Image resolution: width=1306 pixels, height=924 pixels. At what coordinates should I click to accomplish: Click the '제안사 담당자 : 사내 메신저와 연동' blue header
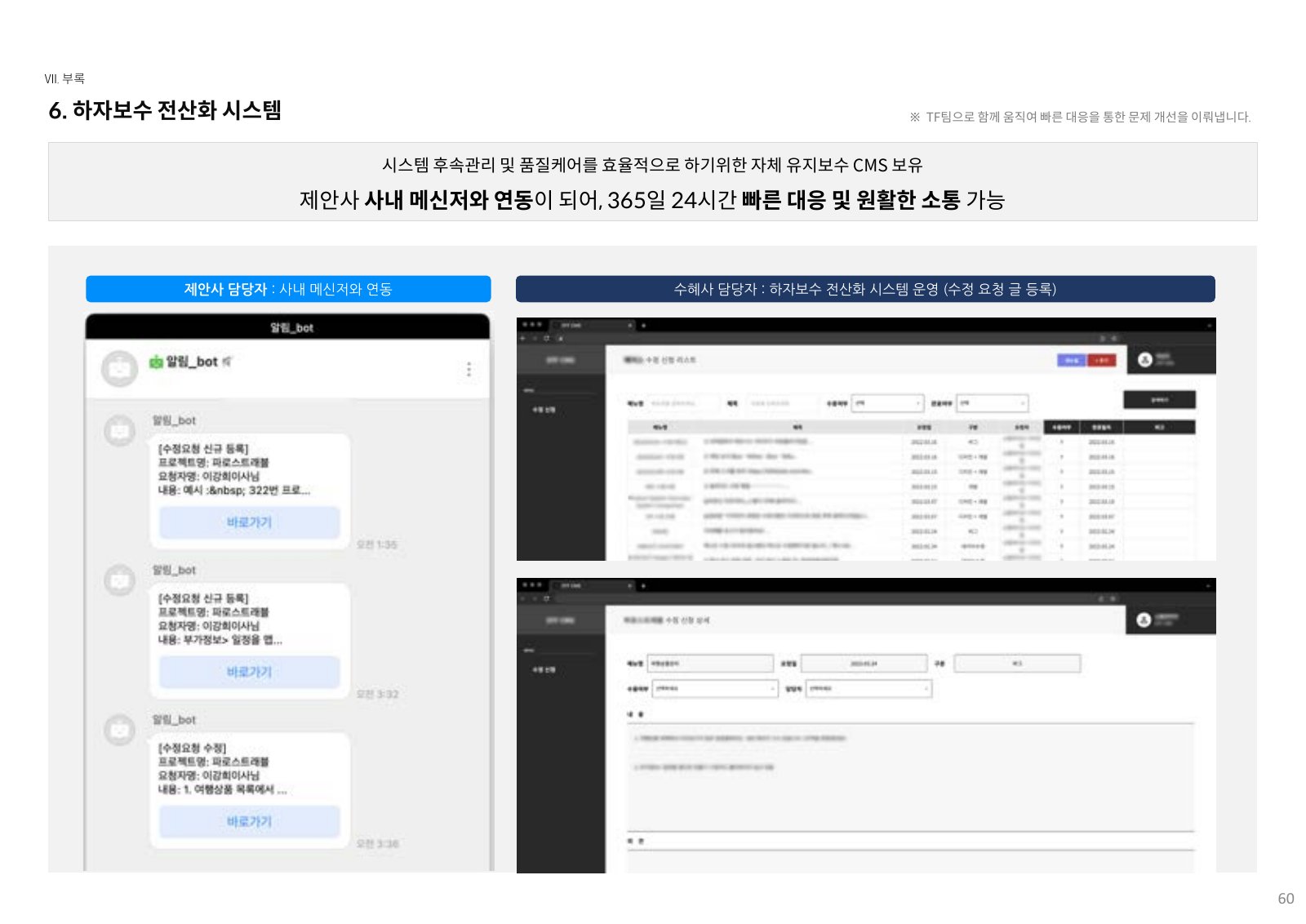click(x=288, y=289)
